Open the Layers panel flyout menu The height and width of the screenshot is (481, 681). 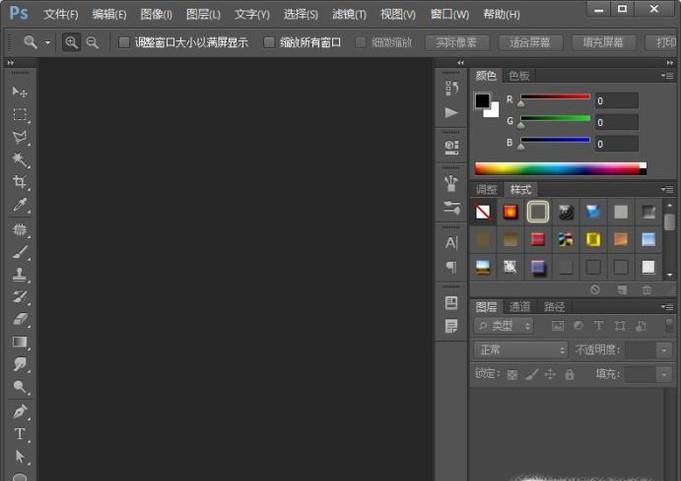(x=668, y=307)
